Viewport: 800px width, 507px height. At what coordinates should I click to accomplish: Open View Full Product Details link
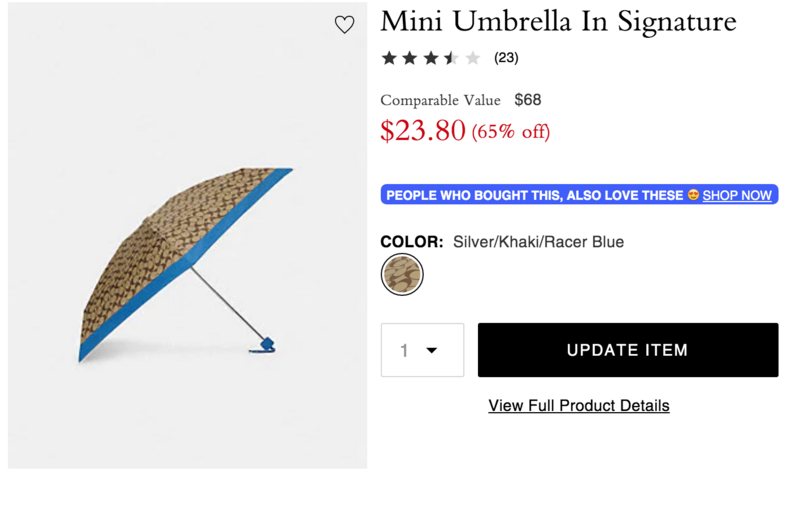579,405
